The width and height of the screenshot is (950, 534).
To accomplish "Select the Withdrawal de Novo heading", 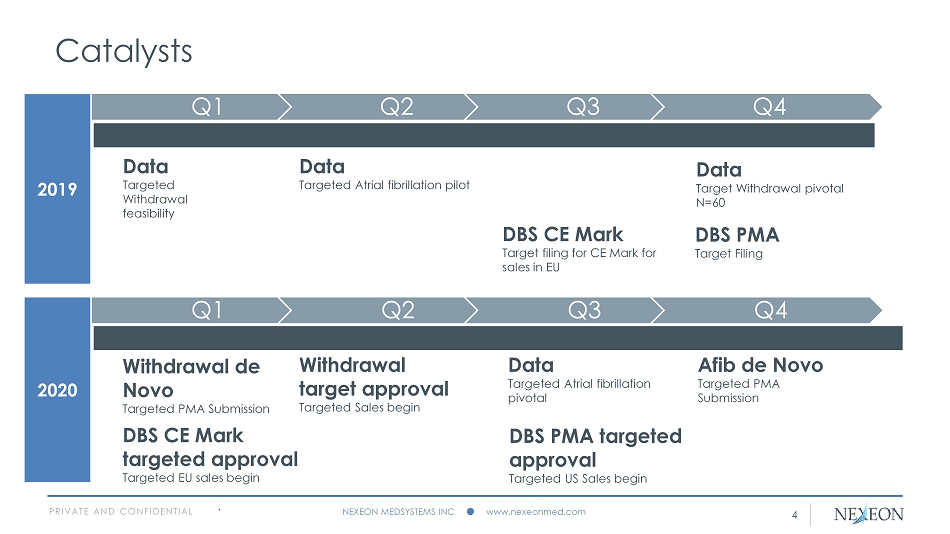I will (191, 378).
